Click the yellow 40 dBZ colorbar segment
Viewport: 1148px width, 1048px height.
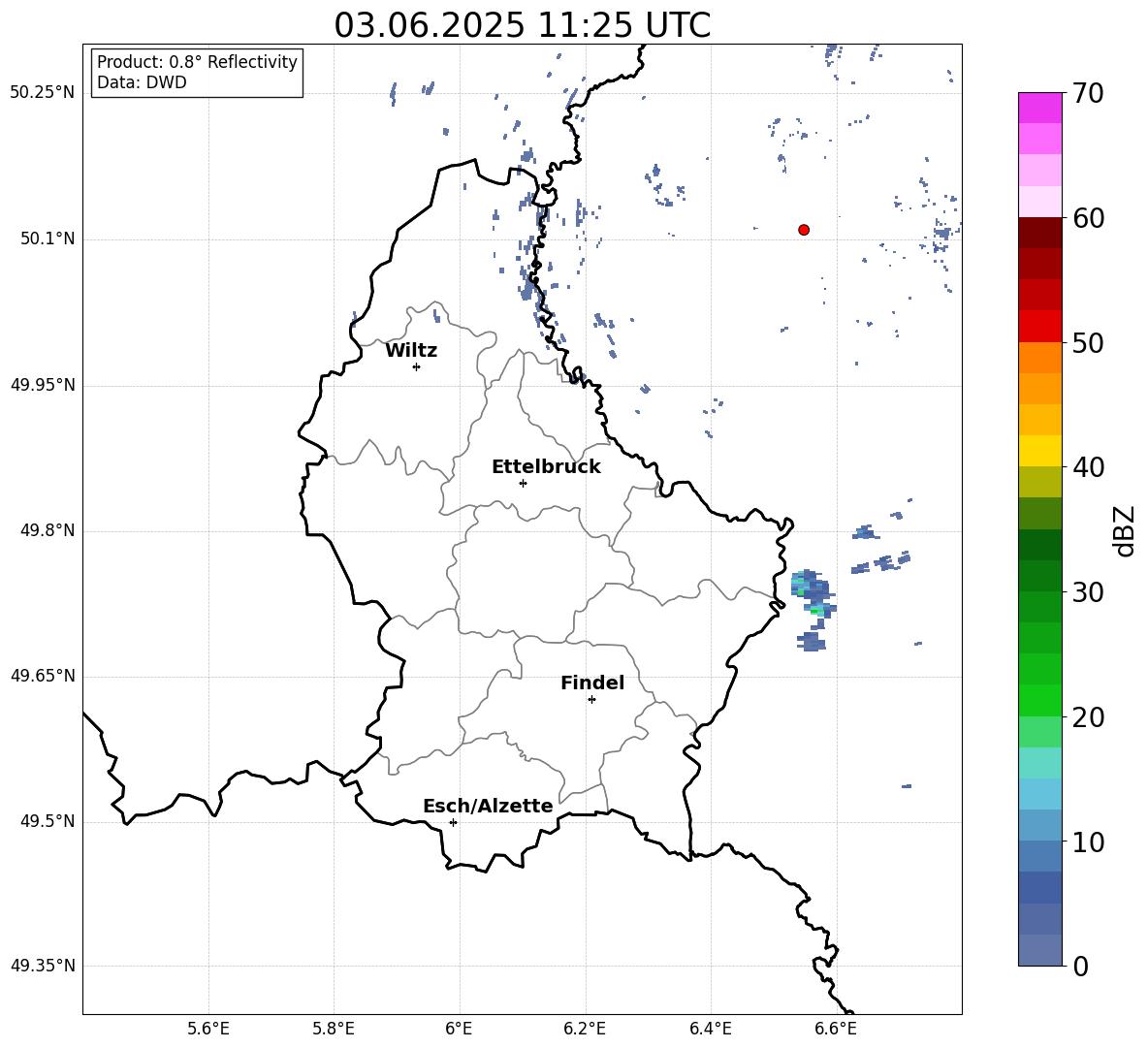pyautogui.click(x=1040, y=451)
